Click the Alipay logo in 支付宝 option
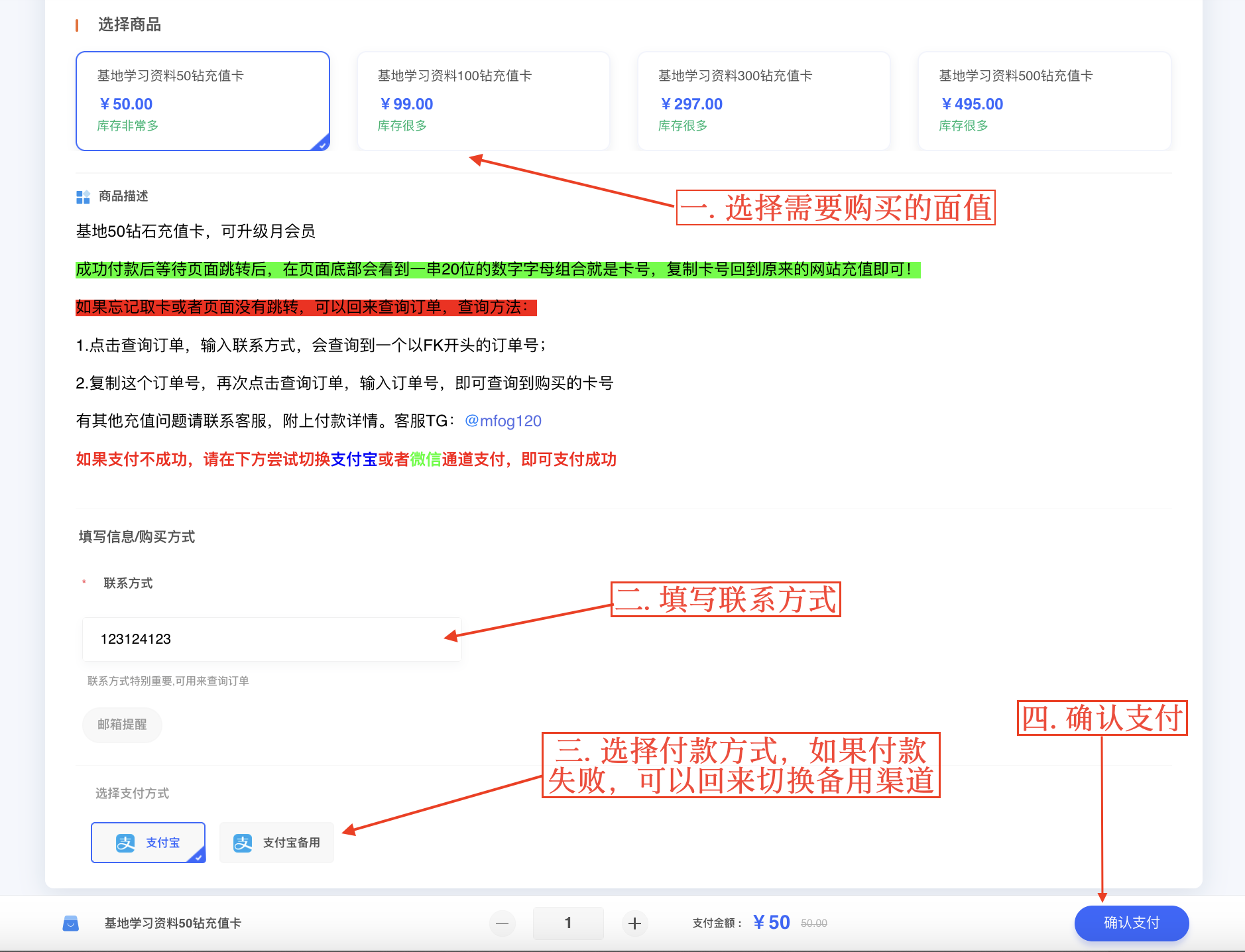 click(125, 843)
